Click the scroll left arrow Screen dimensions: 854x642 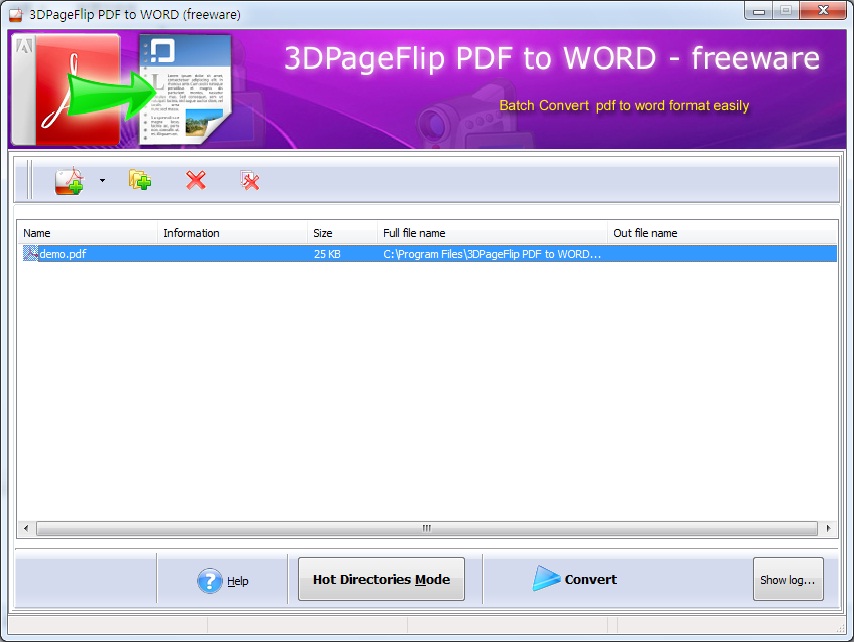click(x=26, y=528)
